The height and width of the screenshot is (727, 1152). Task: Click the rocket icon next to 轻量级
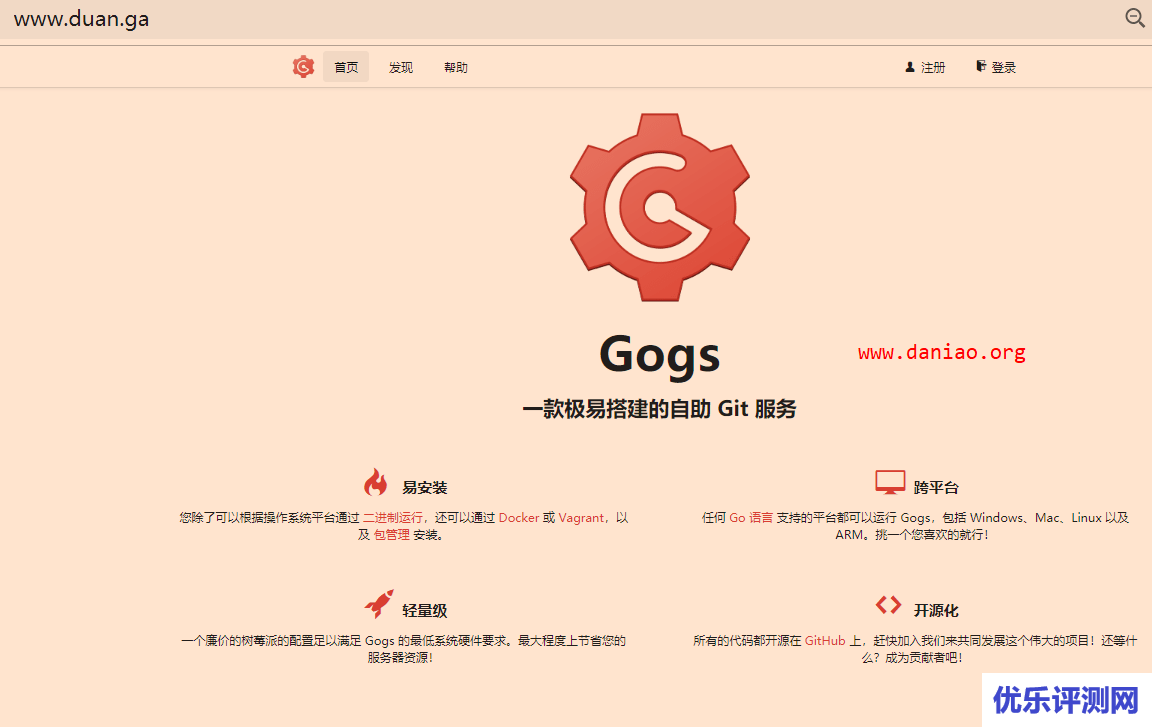tap(379, 604)
